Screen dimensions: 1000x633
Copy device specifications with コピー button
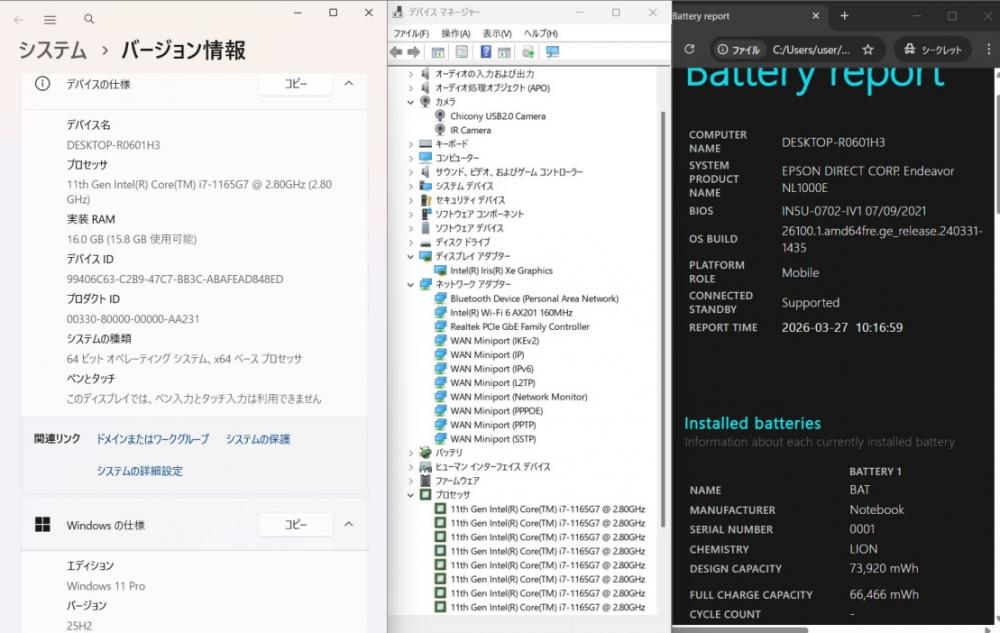point(295,84)
